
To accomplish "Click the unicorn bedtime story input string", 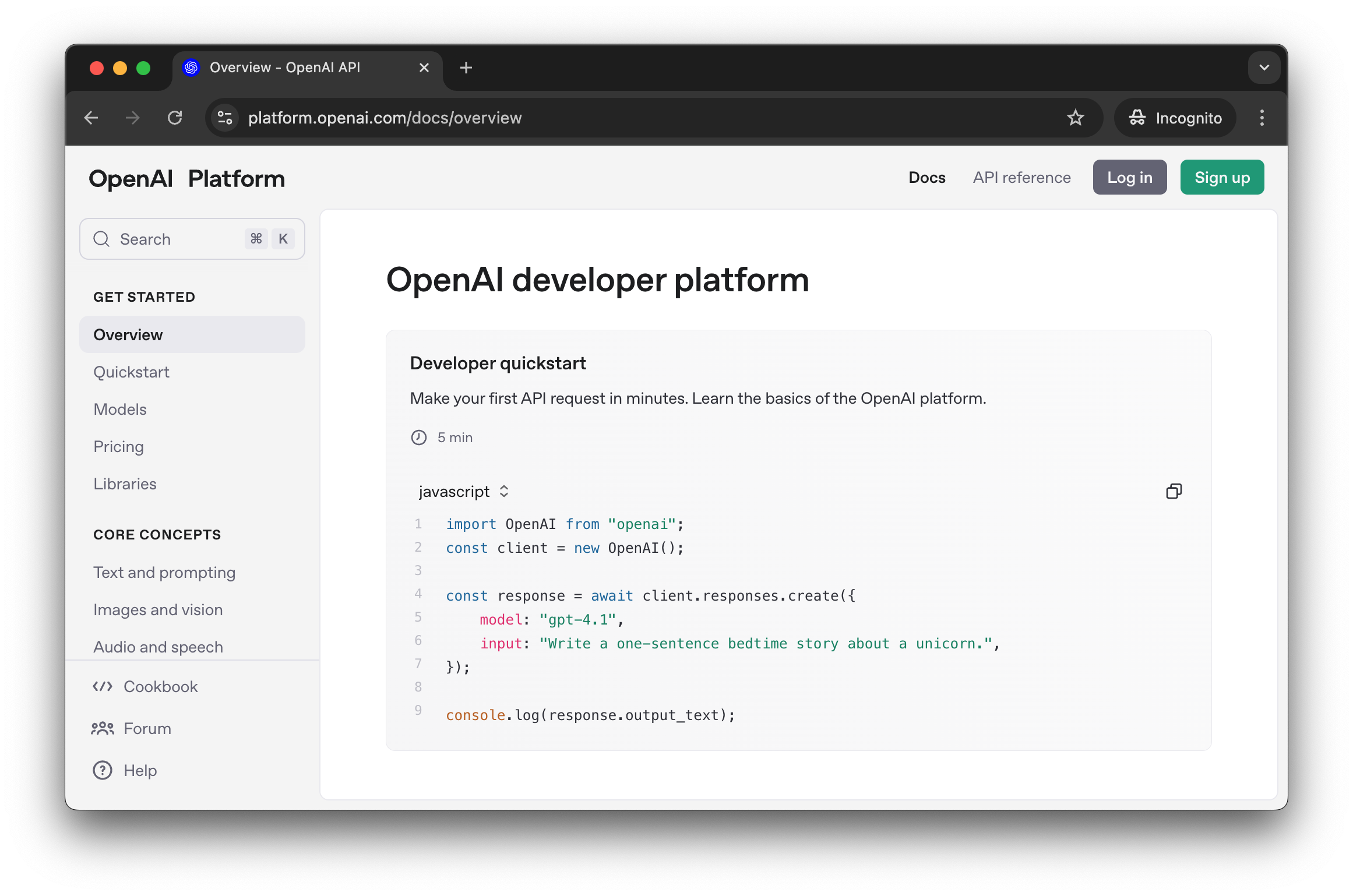I will click(766, 643).
